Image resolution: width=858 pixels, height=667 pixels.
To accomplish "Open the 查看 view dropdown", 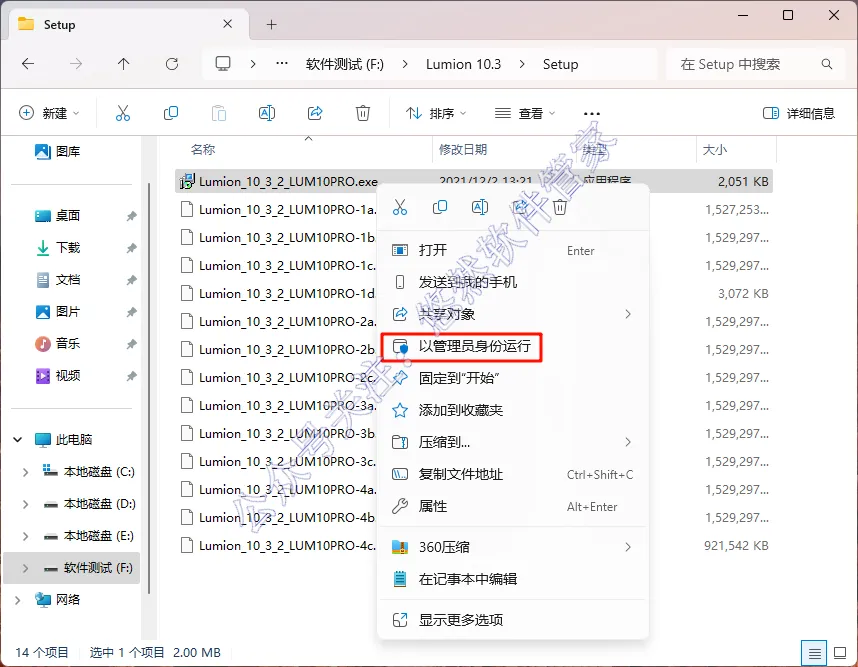I will pos(525,113).
